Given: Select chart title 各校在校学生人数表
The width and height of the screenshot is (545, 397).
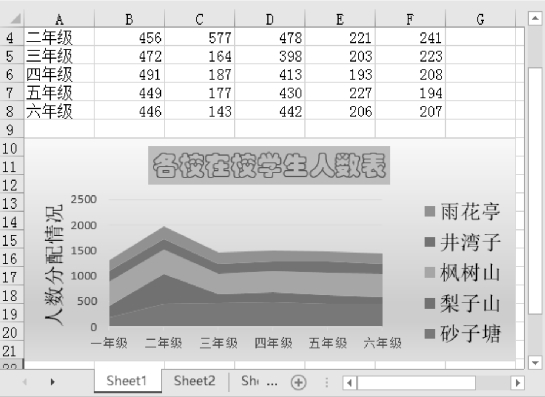Looking at the screenshot, I should [x=269, y=165].
